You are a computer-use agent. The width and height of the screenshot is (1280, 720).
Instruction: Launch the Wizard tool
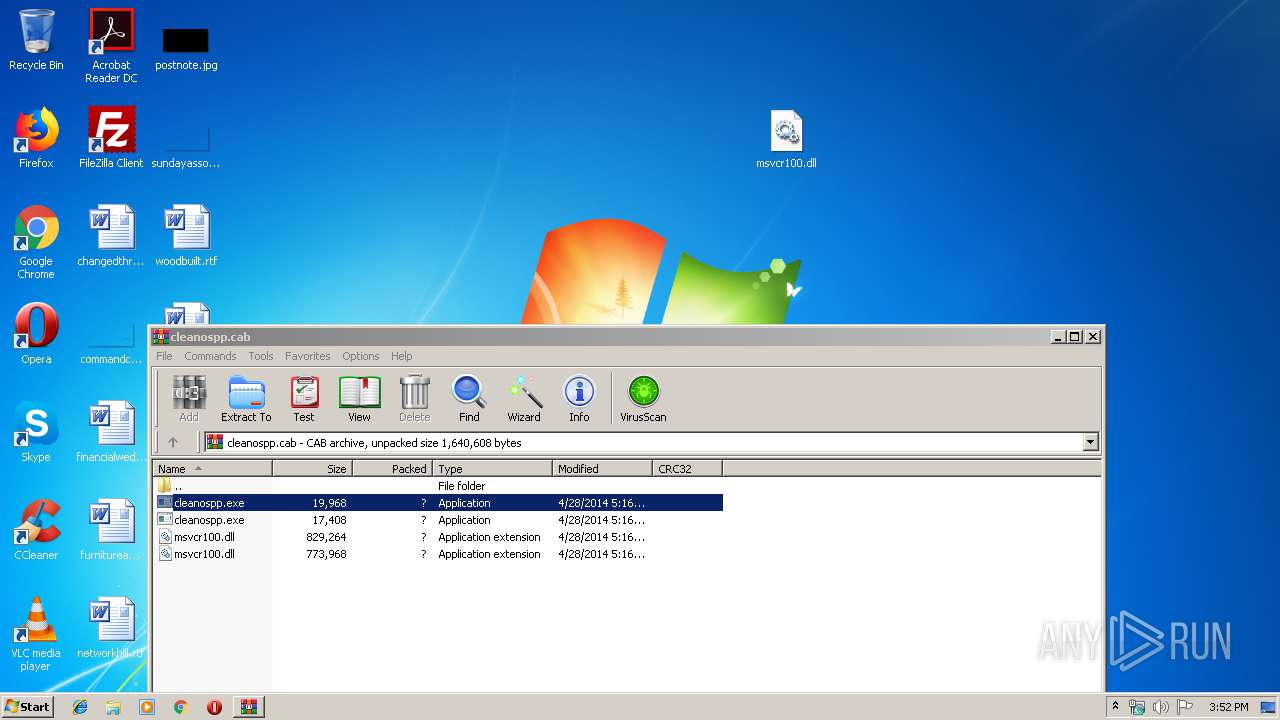tap(524, 399)
